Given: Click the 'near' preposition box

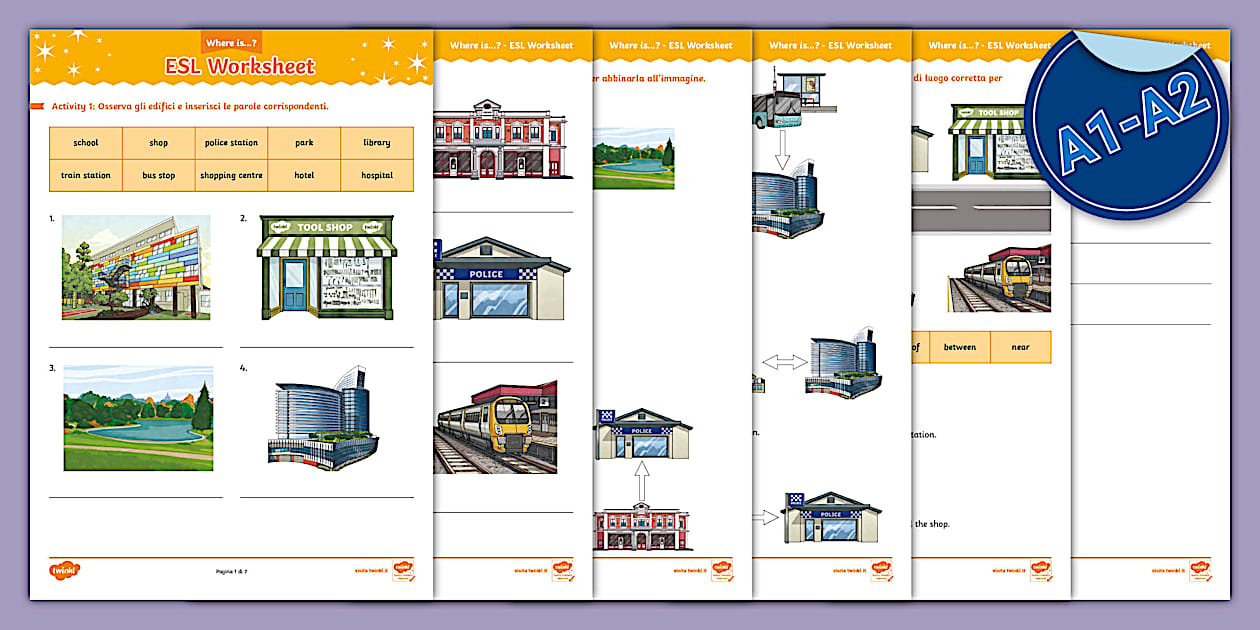Looking at the screenshot, I should tap(1021, 347).
